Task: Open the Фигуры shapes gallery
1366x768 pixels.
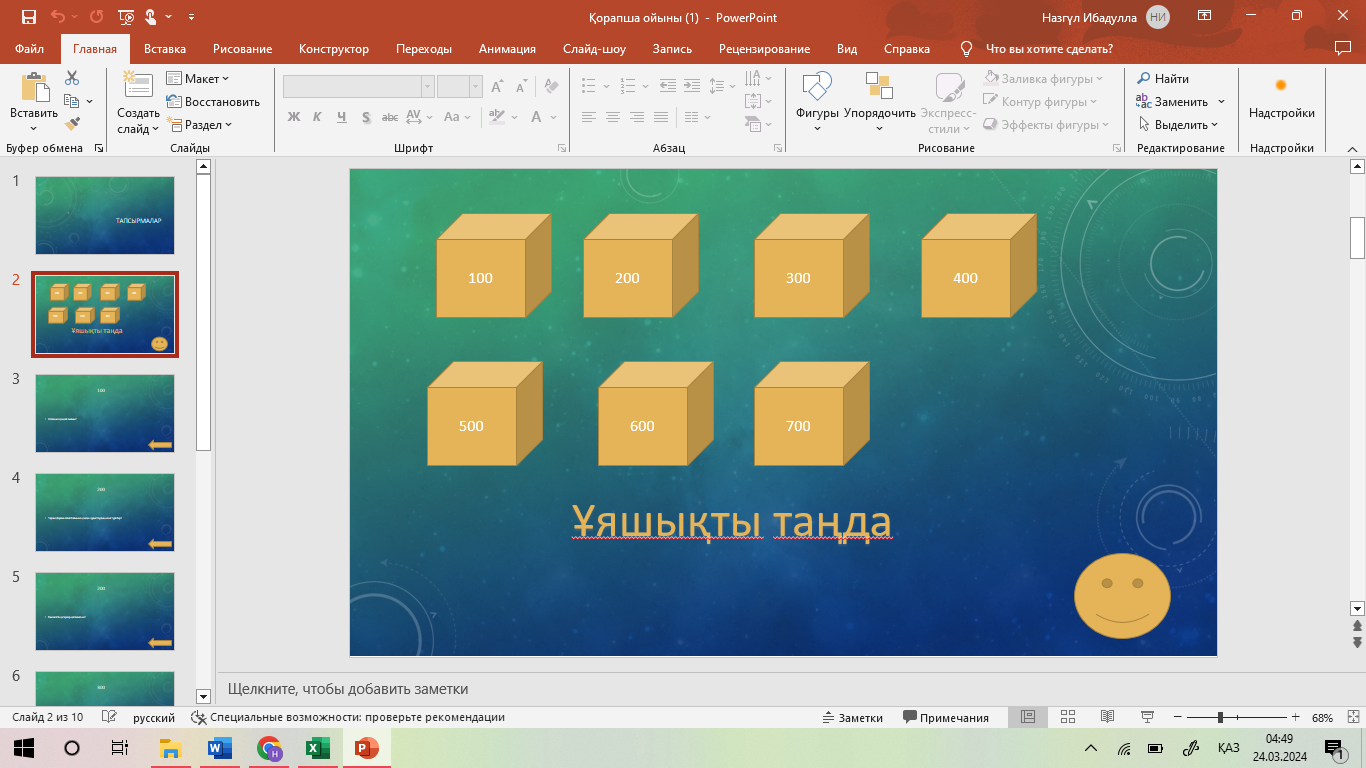Action: pos(817,101)
